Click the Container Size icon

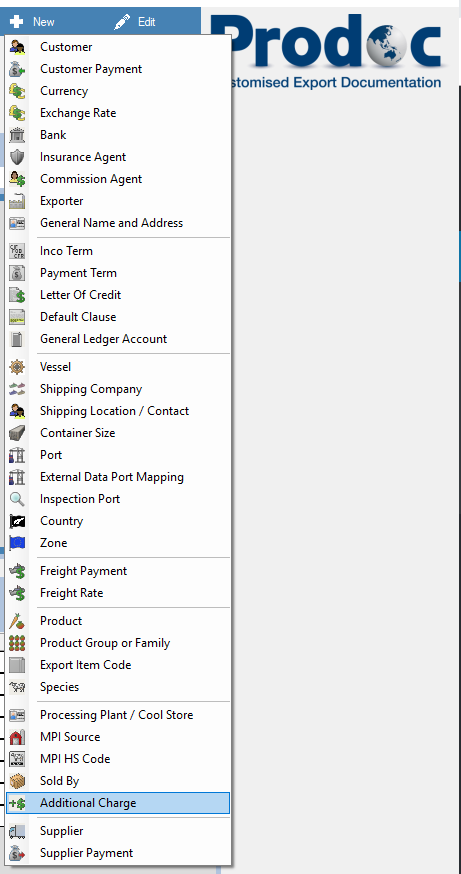[17, 433]
